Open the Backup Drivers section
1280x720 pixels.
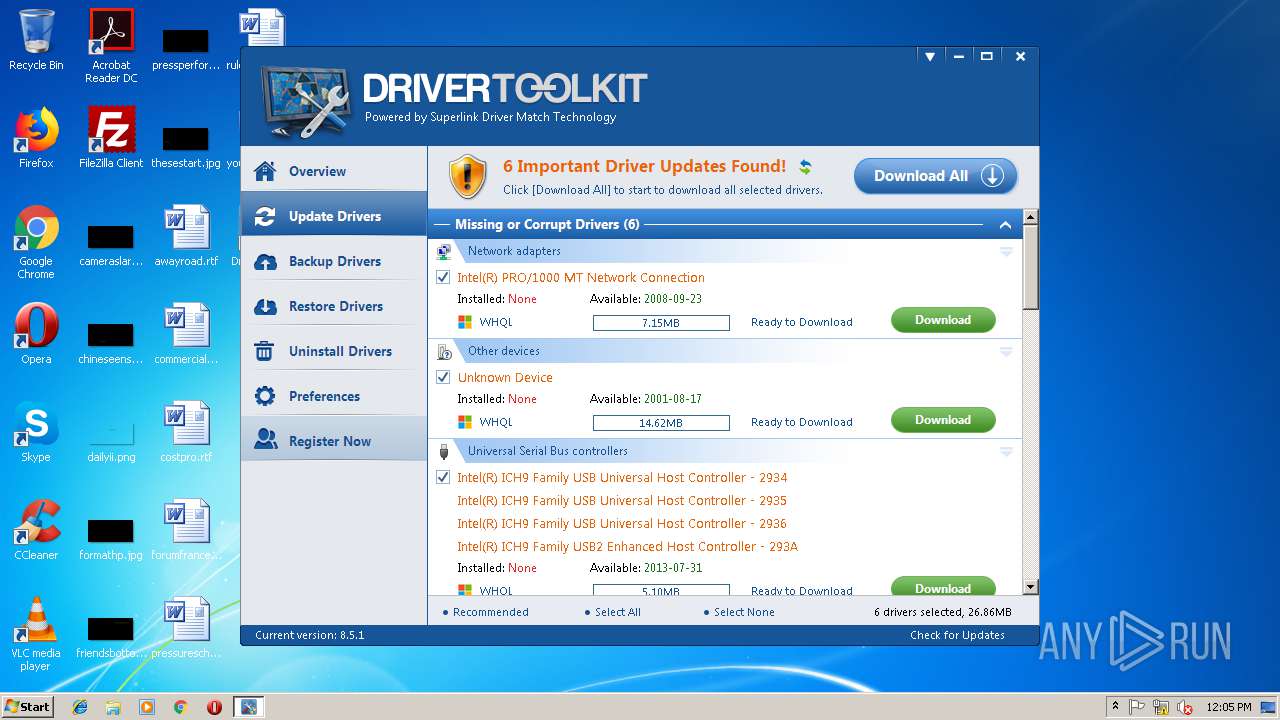point(334,261)
